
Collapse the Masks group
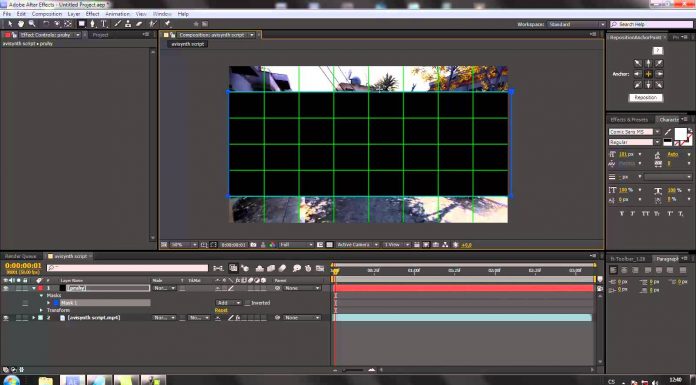click(x=41, y=295)
